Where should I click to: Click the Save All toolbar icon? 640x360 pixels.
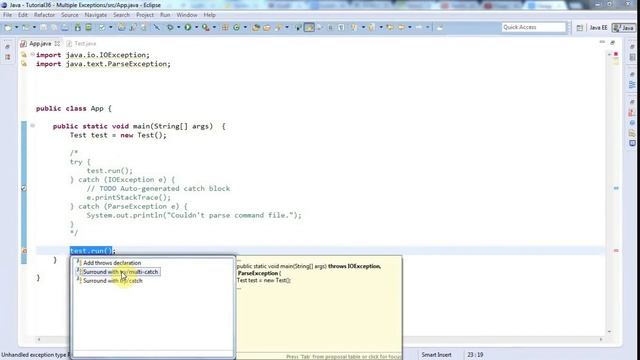click(x=53, y=27)
